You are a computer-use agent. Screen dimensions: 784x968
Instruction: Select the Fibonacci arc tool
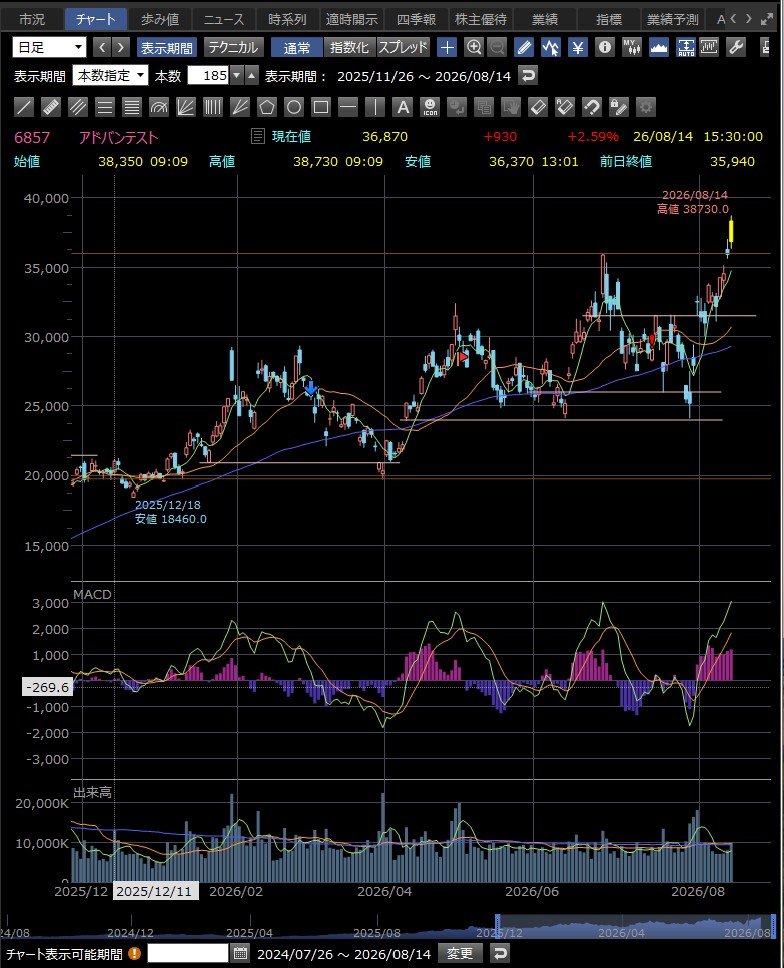coord(159,107)
